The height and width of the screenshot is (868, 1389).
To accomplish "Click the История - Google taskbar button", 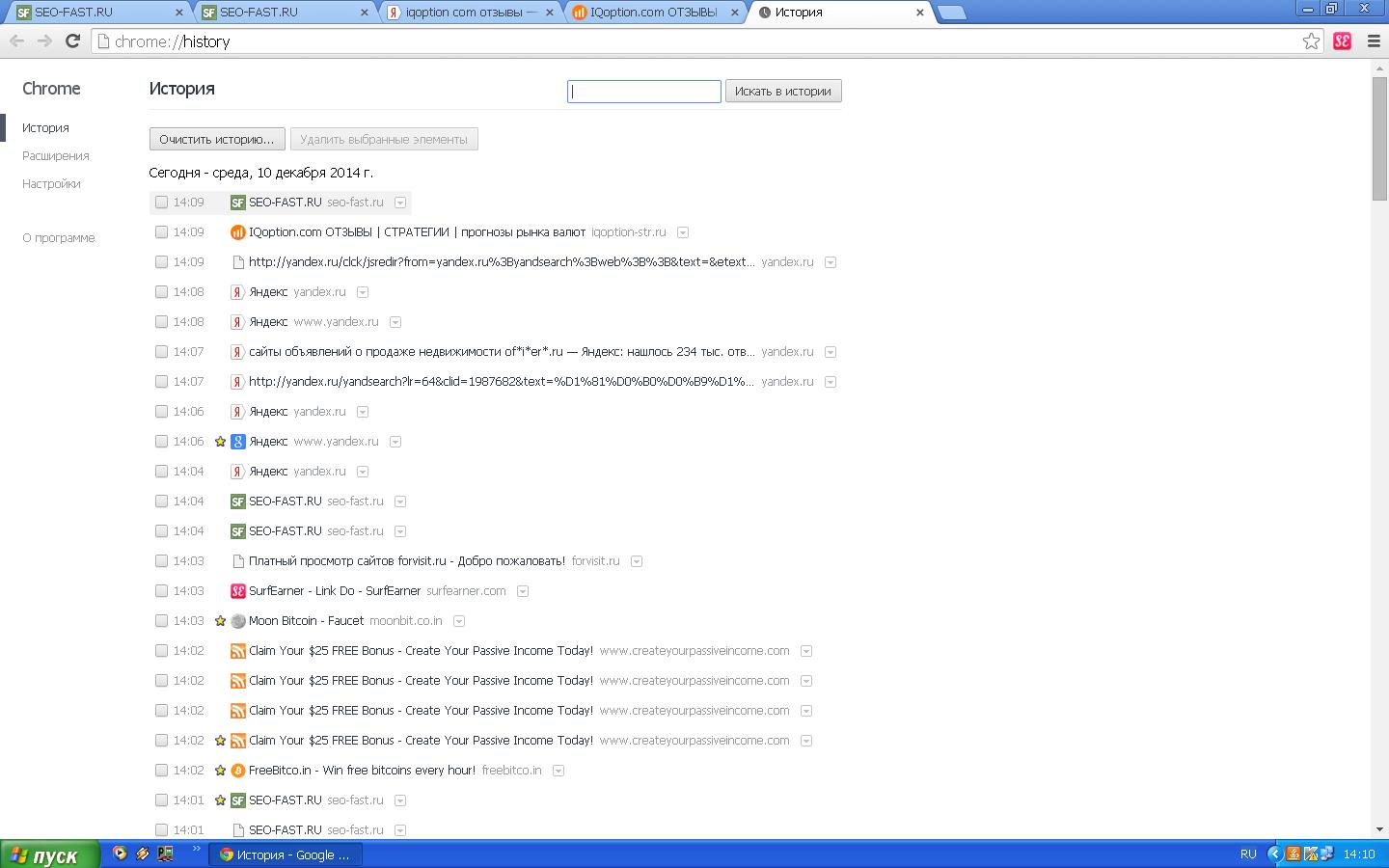I will (286, 854).
